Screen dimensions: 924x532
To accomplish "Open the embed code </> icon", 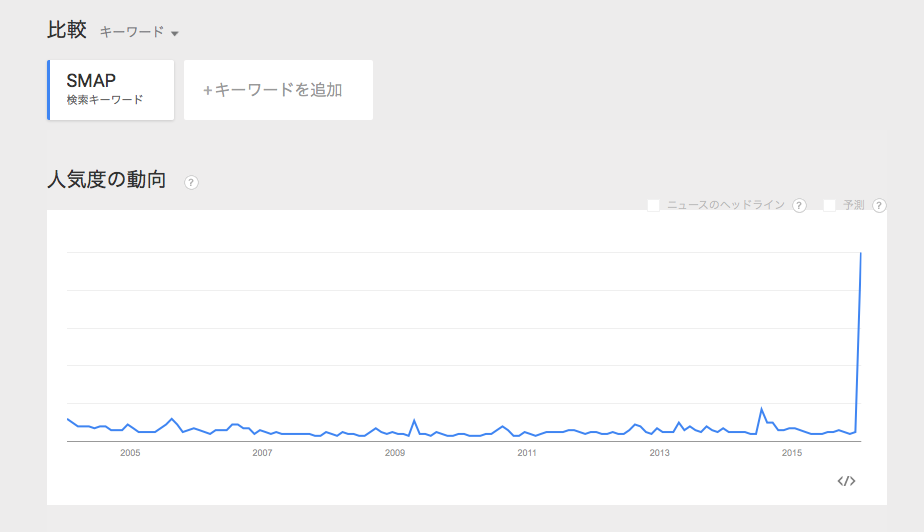I will pos(846,481).
